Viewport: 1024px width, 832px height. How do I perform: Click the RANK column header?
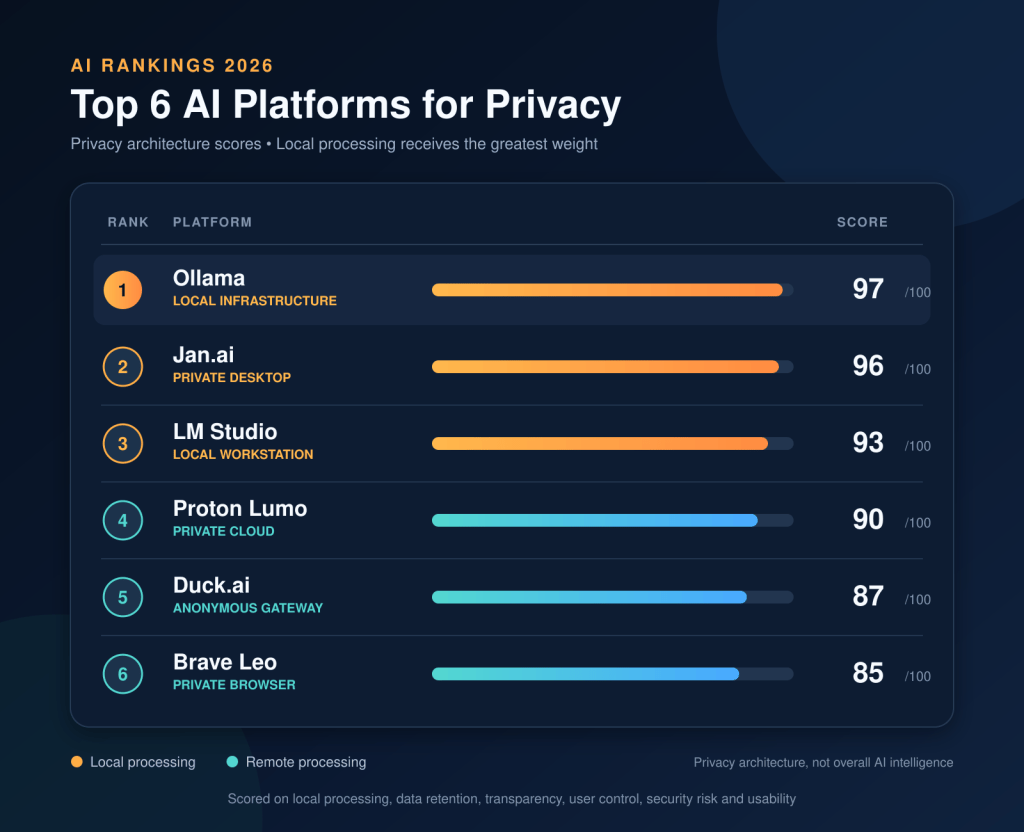pos(128,222)
